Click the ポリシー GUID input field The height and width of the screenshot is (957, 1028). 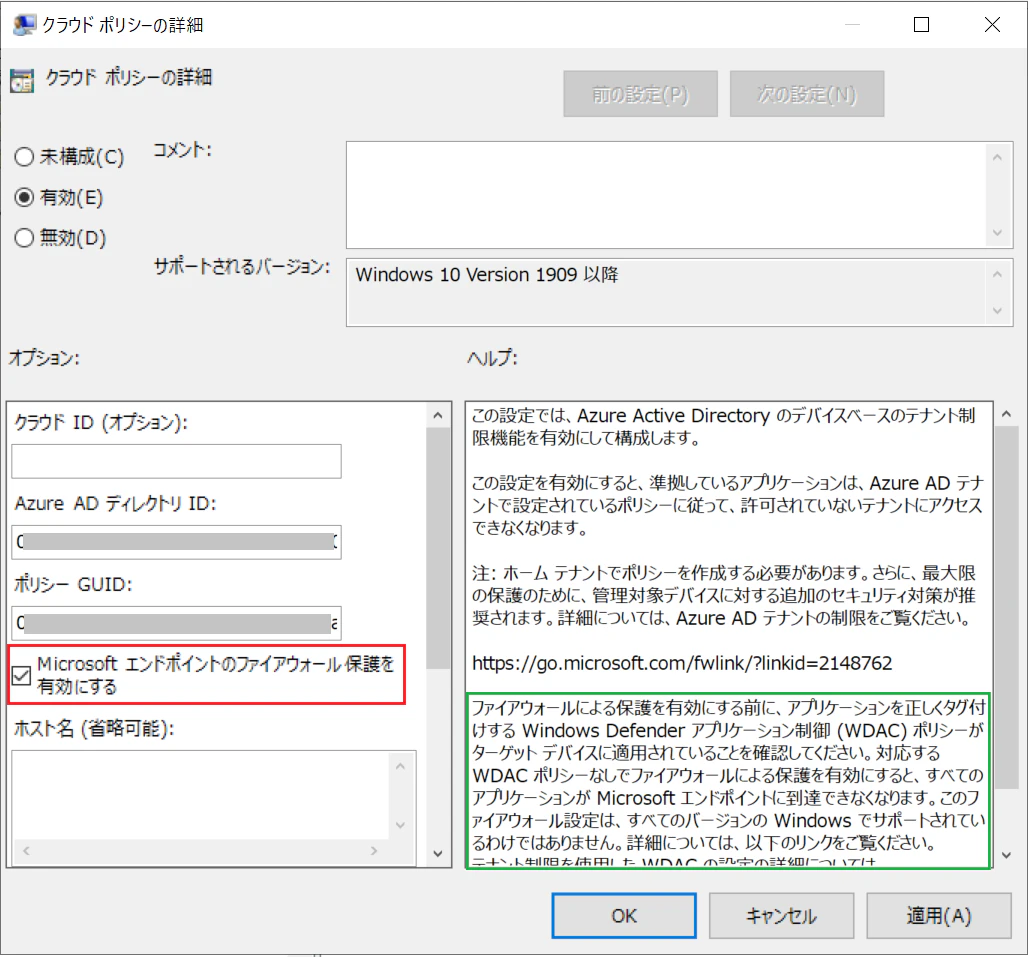coord(176,623)
